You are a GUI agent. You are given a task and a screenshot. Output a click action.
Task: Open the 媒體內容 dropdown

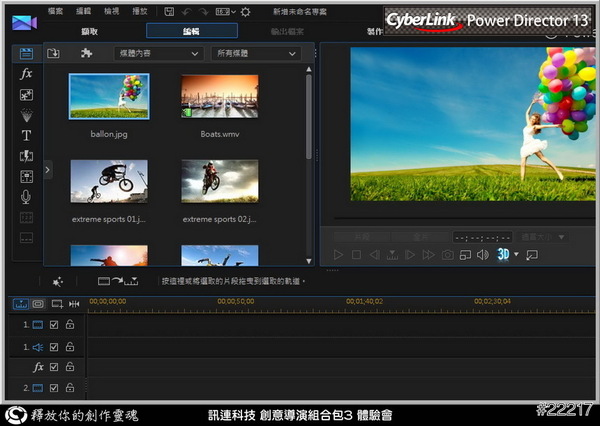click(x=158, y=53)
